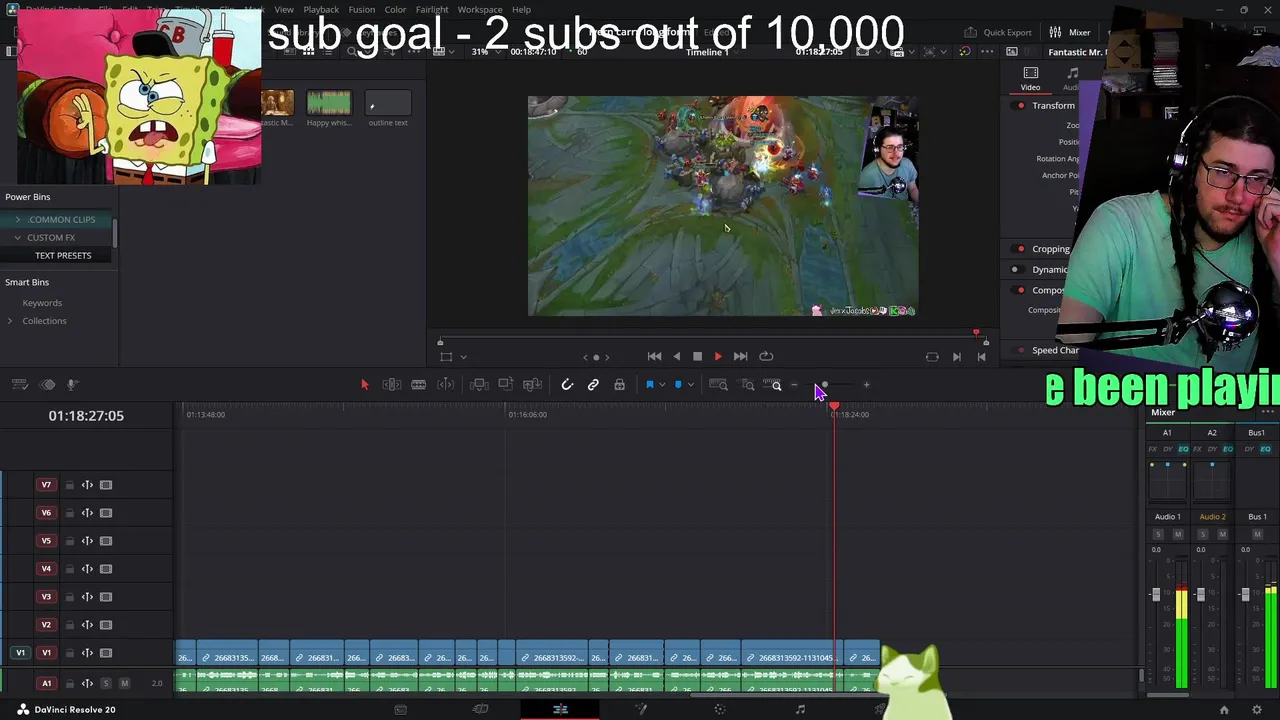Click the Insert Clip toolbar icon
1280x720 pixels.
[x=479, y=385]
